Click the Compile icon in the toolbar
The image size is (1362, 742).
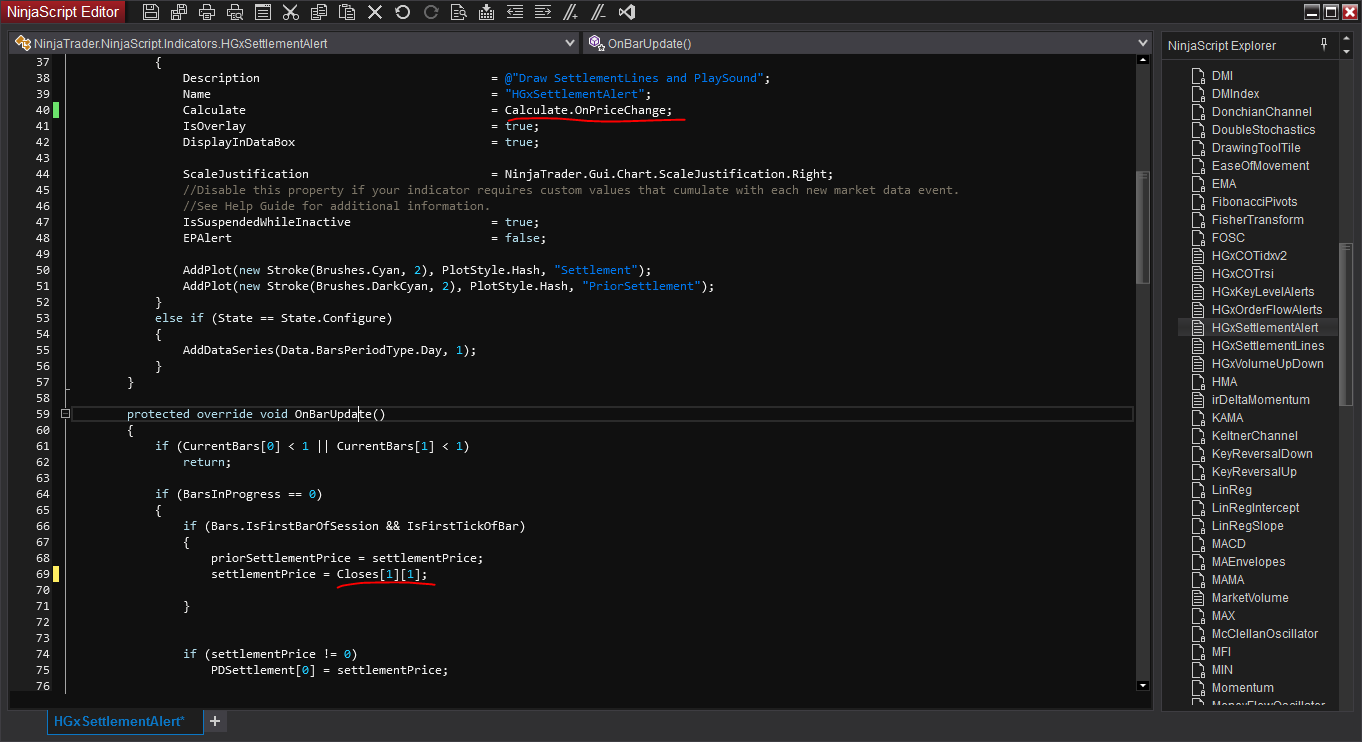486,12
